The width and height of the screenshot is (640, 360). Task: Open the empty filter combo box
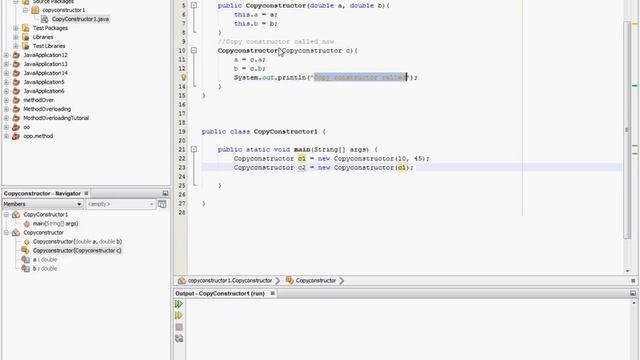point(120,204)
